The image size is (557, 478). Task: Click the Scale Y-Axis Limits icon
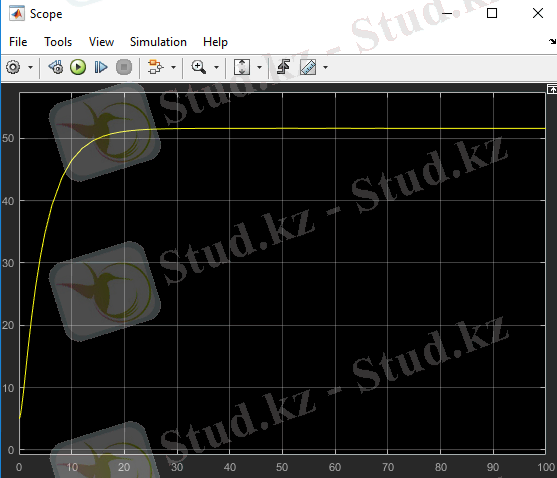[x=242, y=67]
